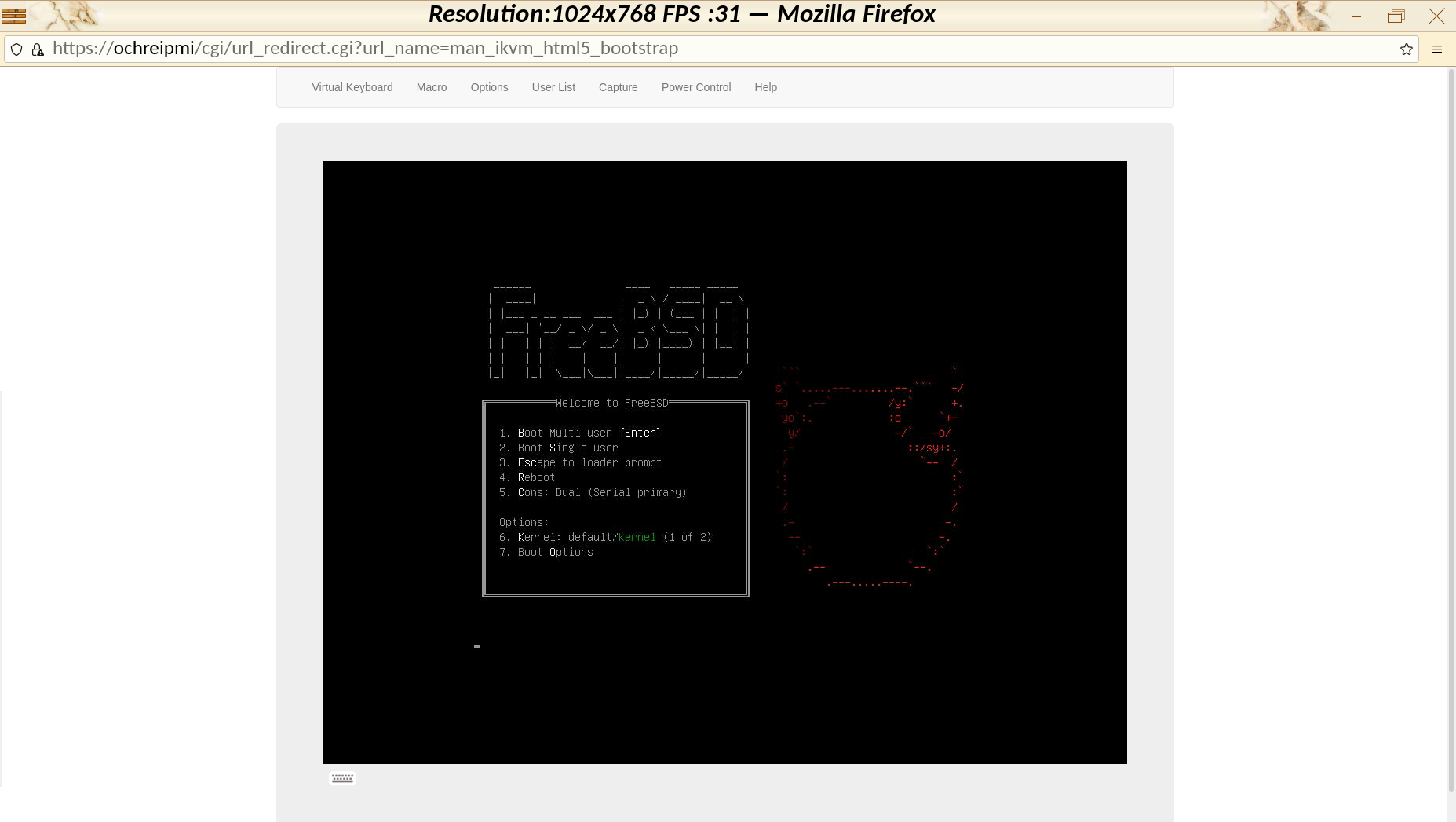Click 'Escape to loader prompt' line

tap(581, 462)
